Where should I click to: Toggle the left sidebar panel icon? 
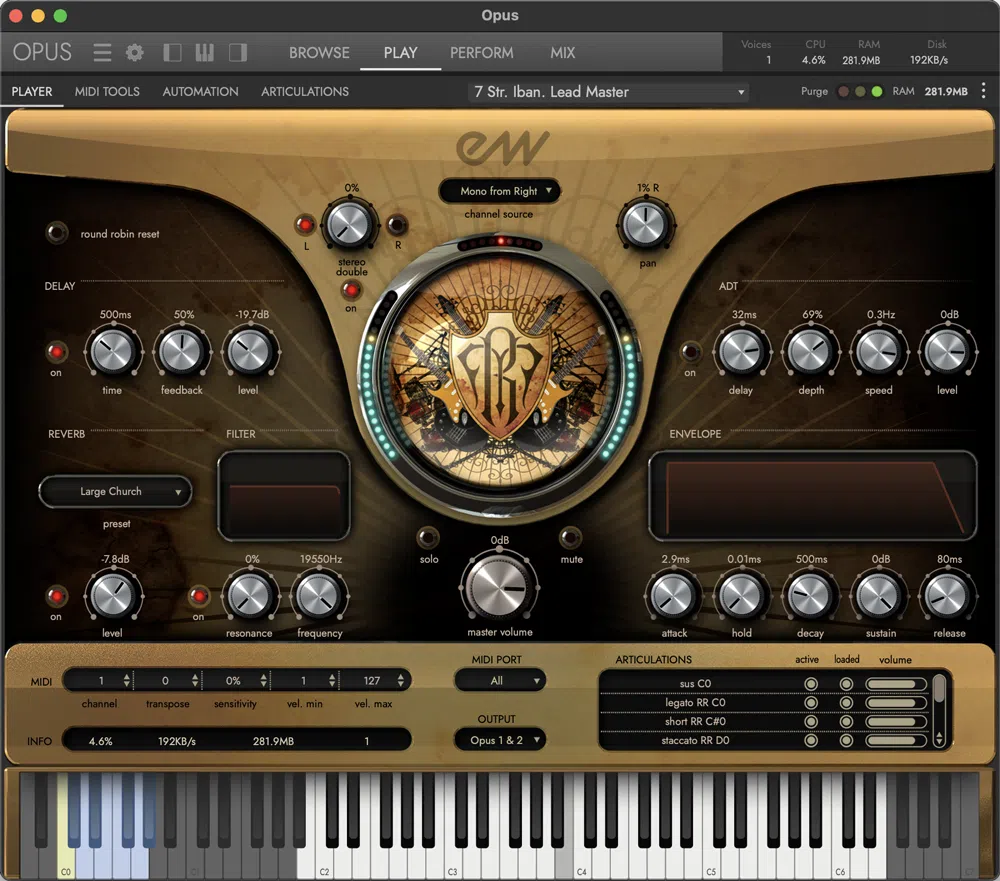pyautogui.click(x=172, y=52)
